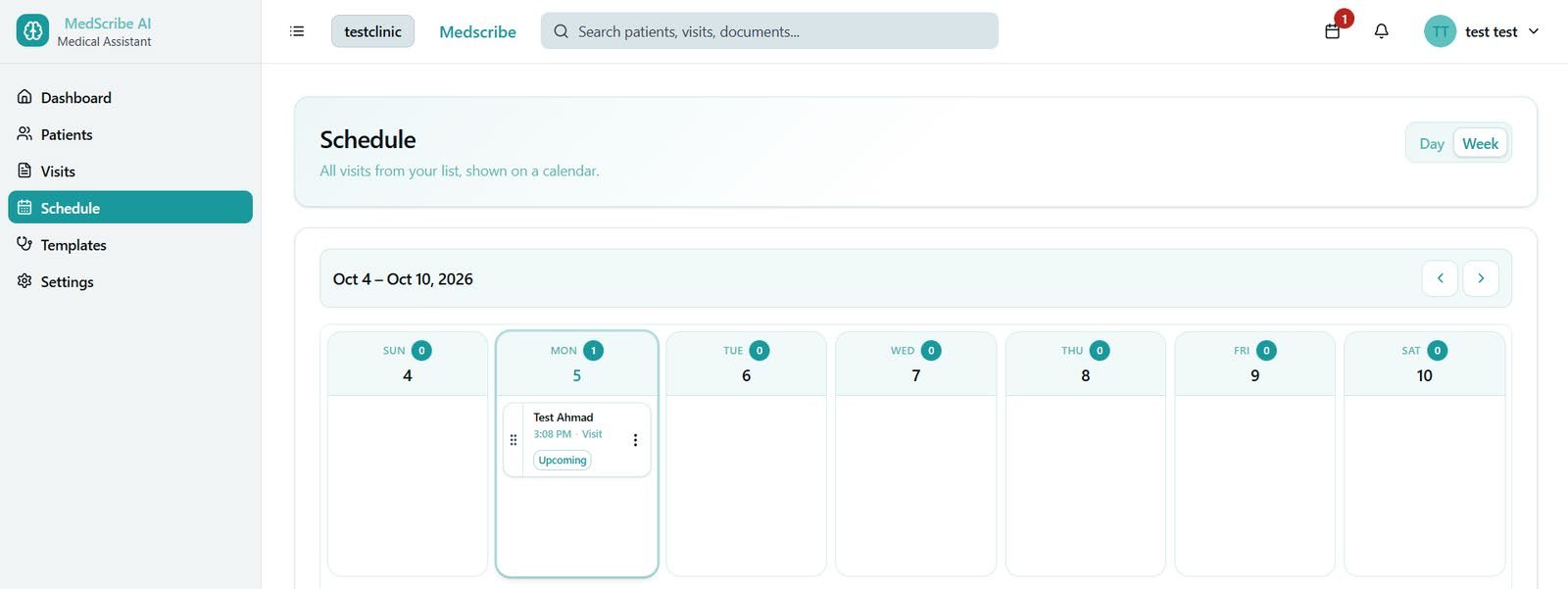Focus the search patients, visits, documents field
The width and height of the screenshot is (1568, 589).
[769, 31]
